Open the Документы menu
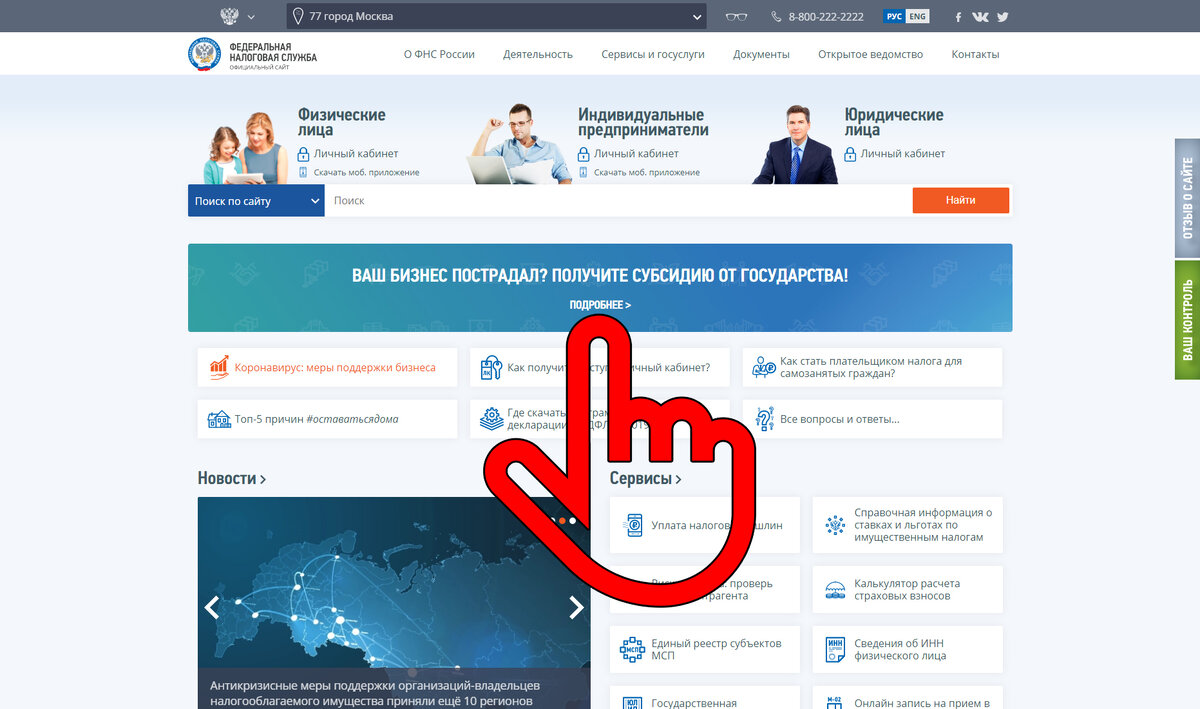Screen dimensions: 1200x709 point(761,54)
